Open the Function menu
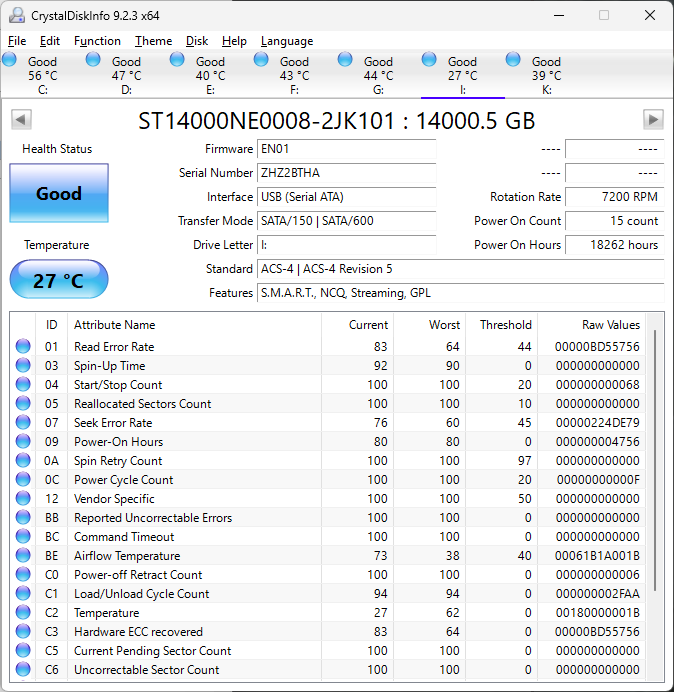This screenshot has height=692, width=674. click(97, 41)
